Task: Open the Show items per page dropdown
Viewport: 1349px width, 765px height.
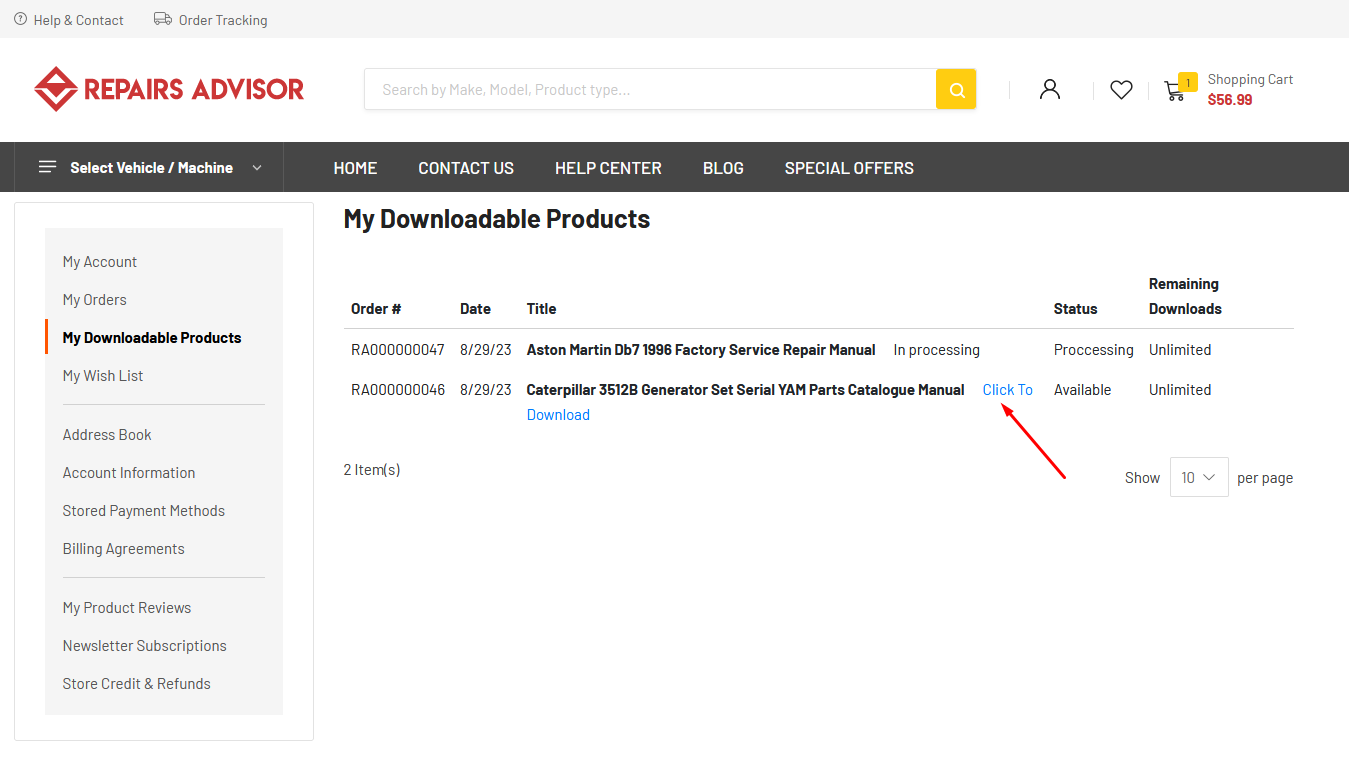Action: click(x=1198, y=478)
